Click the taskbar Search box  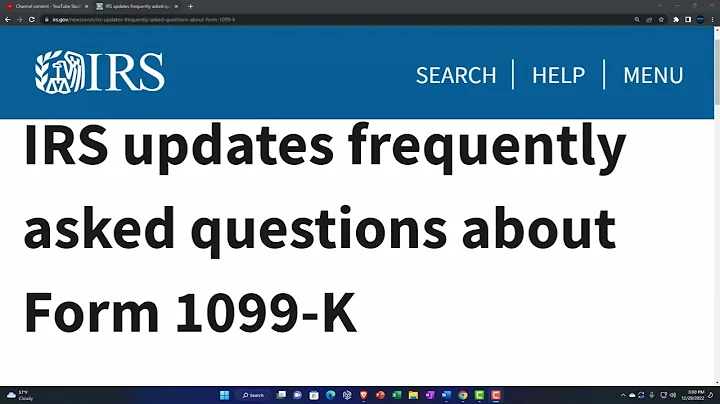coord(253,395)
